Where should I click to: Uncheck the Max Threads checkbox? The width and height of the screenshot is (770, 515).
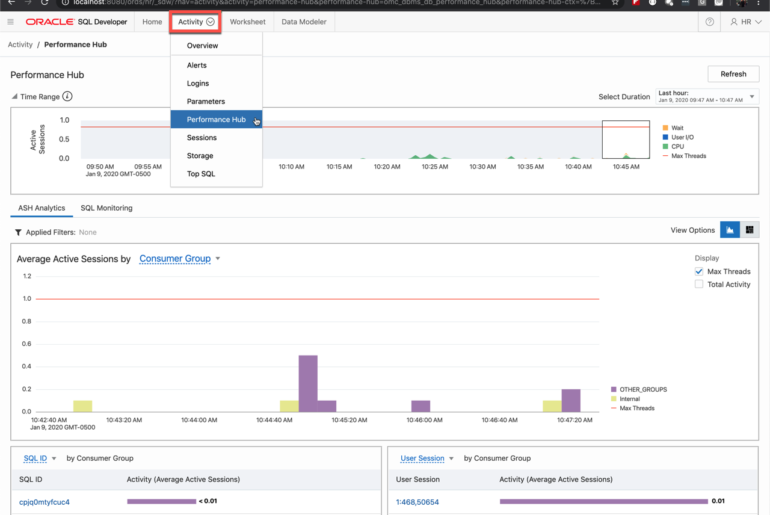699,271
